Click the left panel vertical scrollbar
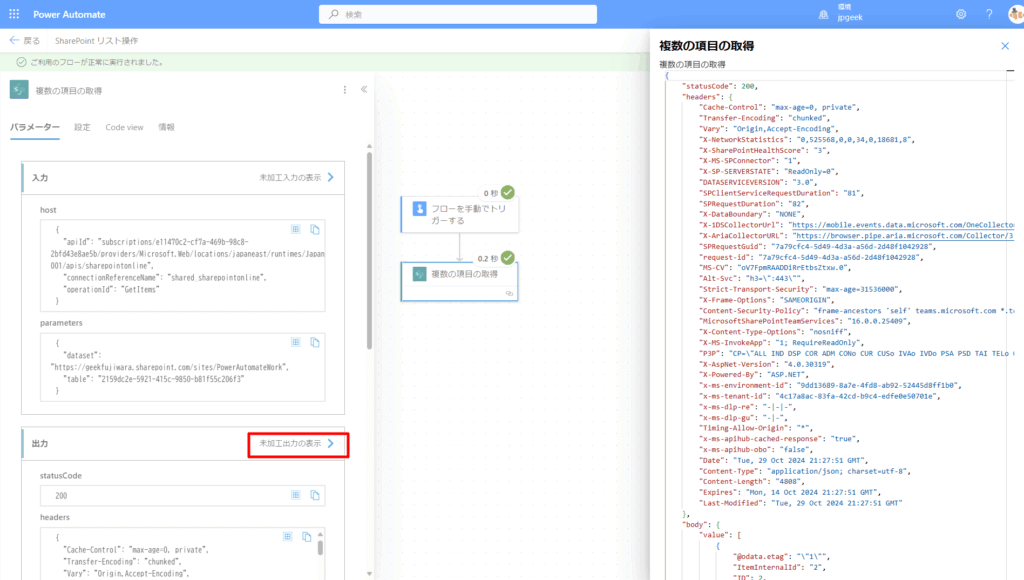1024x580 pixels. point(369,251)
